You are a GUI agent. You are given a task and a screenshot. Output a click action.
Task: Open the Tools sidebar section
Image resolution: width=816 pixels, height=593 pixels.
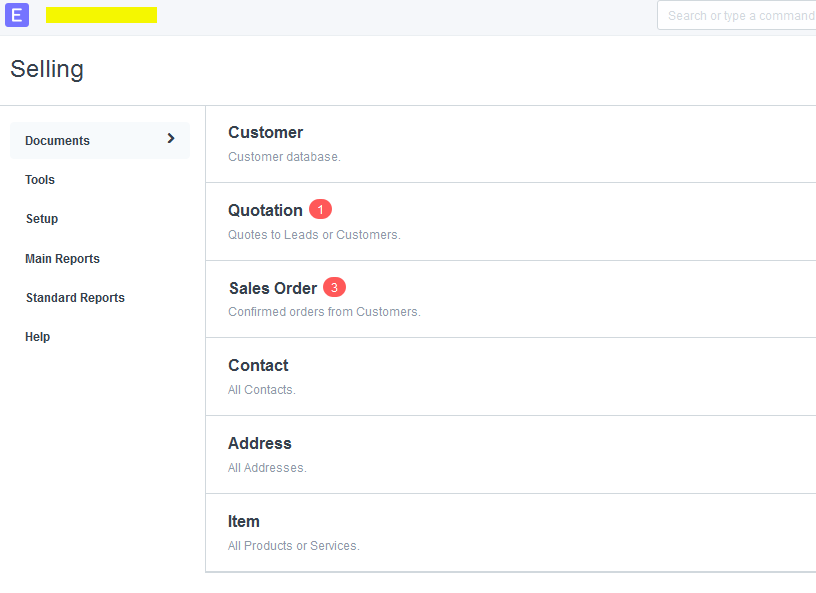pyautogui.click(x=40, y=180)
